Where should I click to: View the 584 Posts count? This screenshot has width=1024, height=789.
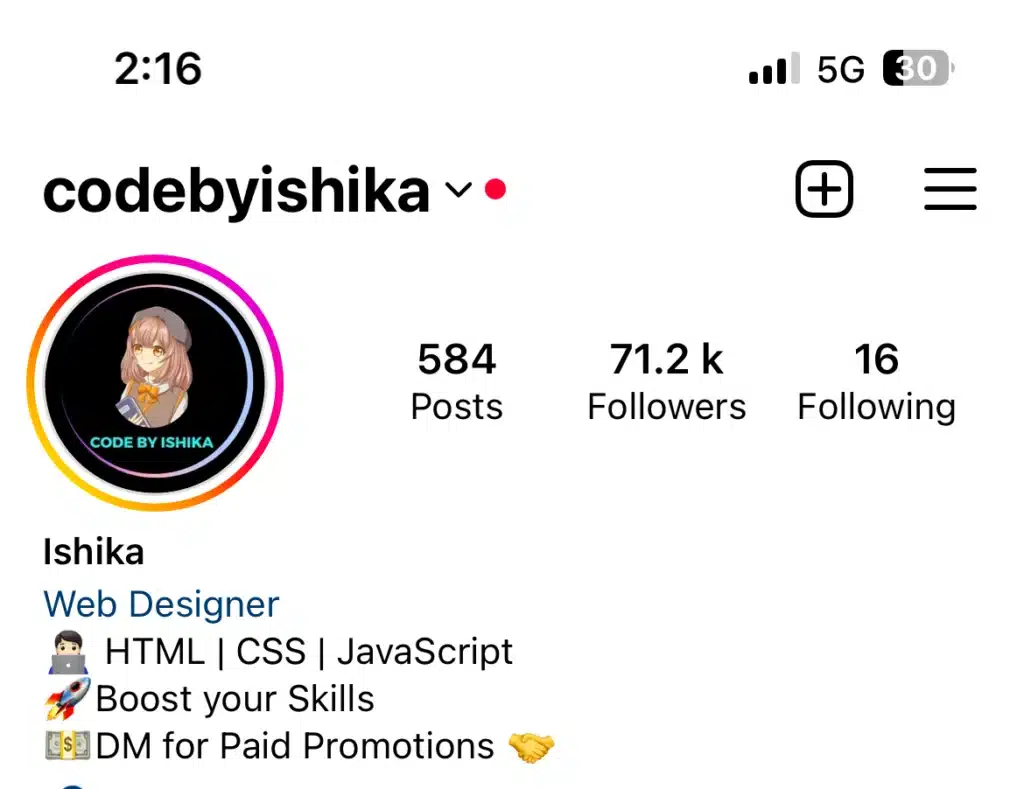(x=456, y=381)
